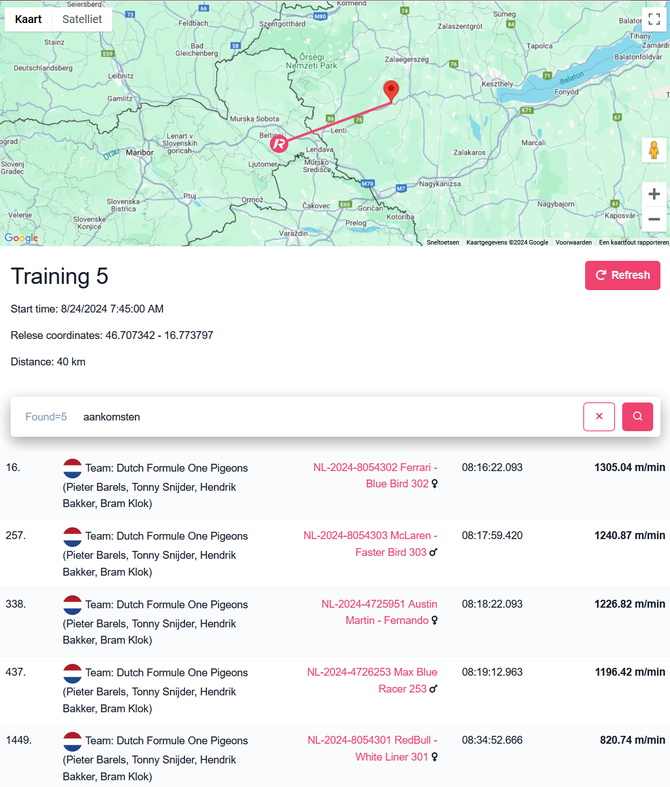Click Kaartgegevens ©2024 Google text
Image resolution: width=670 pixels, height=787 pixels.
point(507,242)
